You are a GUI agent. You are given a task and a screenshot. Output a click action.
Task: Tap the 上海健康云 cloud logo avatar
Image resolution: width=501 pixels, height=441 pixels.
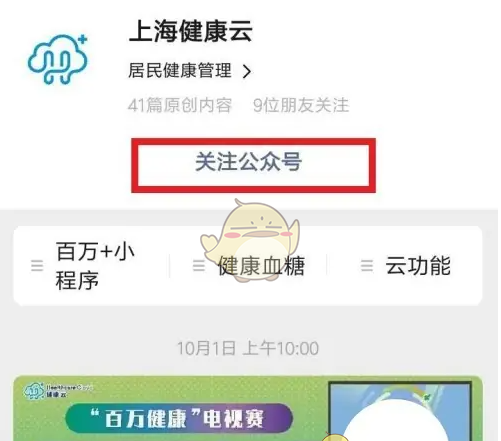[58, 59]
